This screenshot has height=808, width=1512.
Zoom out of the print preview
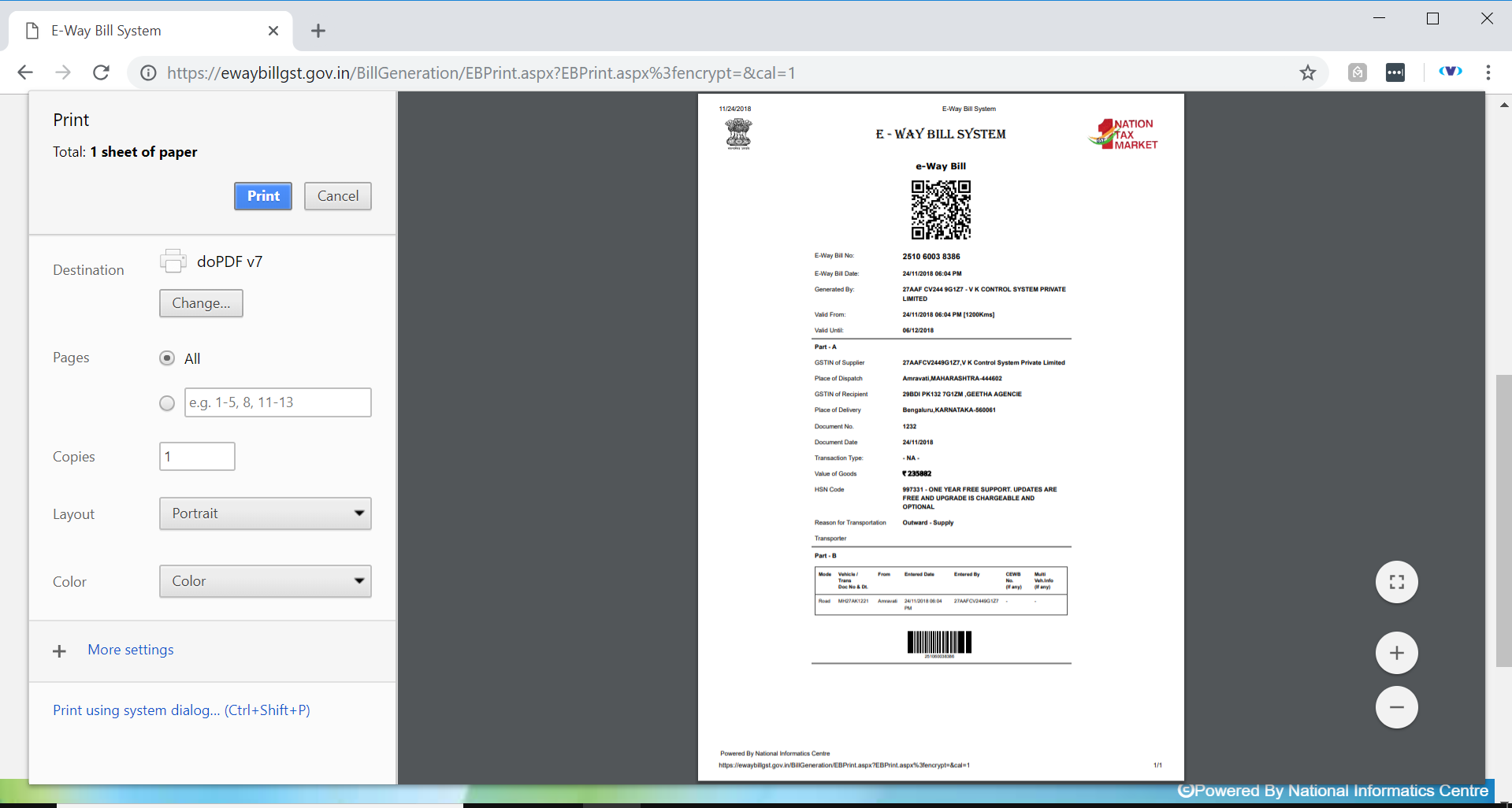click(x=1396, y=707)
